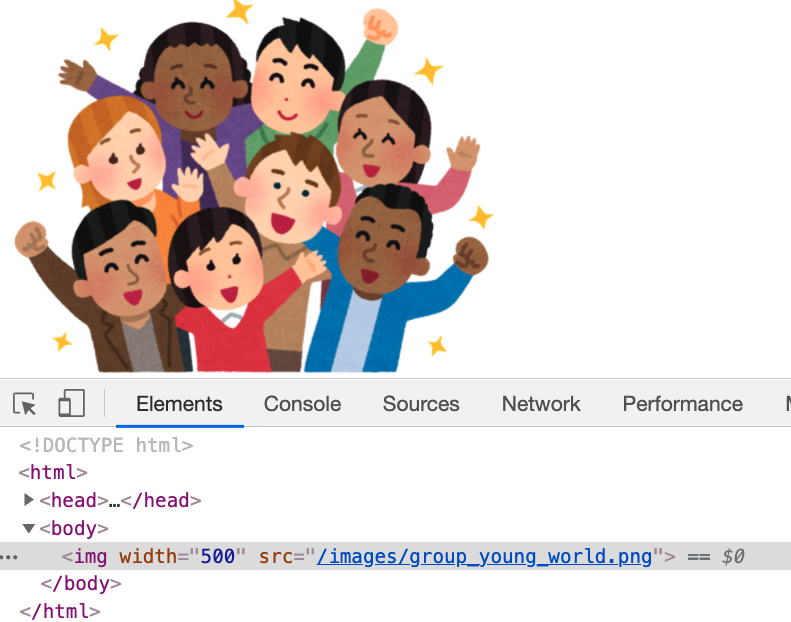This screenshot has height=622, width=791.
Task: Collapse the body element triangle
Action: 29,528
